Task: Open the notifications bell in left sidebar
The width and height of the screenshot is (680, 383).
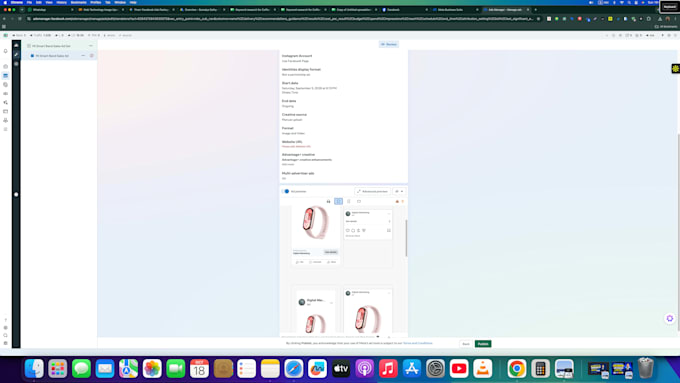Action: (x=6, y=51)
